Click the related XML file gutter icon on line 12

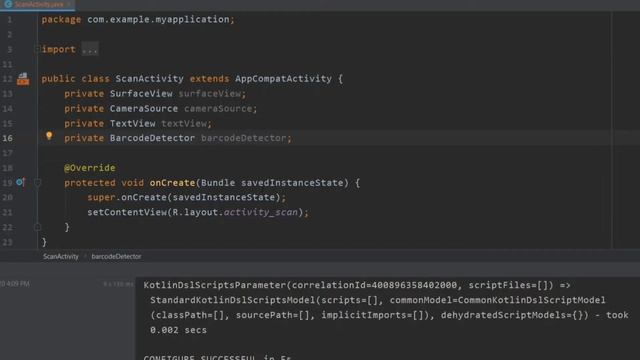coord(23,79)
